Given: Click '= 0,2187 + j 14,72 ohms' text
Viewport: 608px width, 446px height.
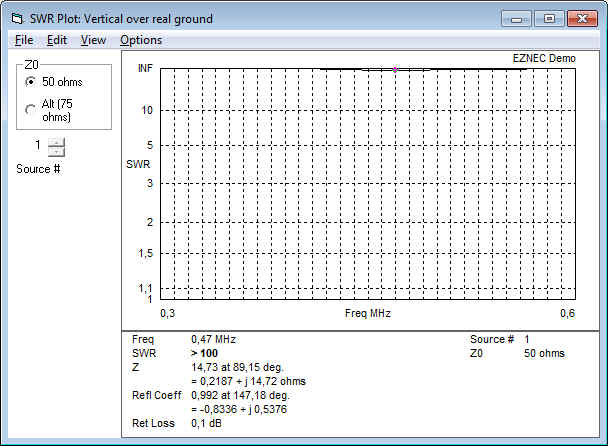Looking at the screenshot, I should (249, 381).
